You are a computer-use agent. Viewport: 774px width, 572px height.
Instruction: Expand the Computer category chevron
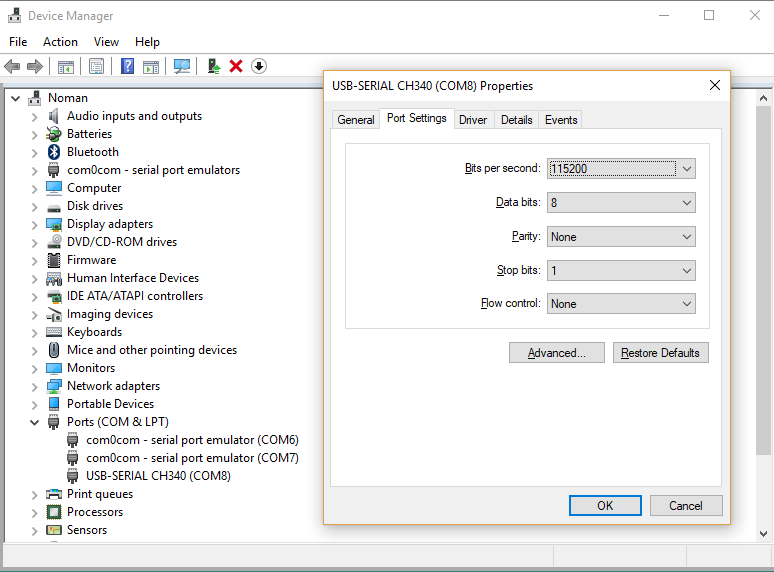tap(35, 189)
